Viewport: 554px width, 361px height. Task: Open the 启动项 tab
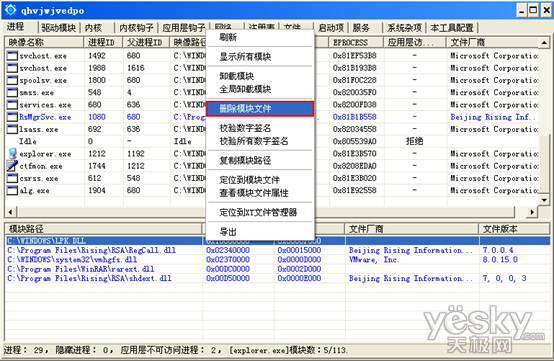click(331, 28)
